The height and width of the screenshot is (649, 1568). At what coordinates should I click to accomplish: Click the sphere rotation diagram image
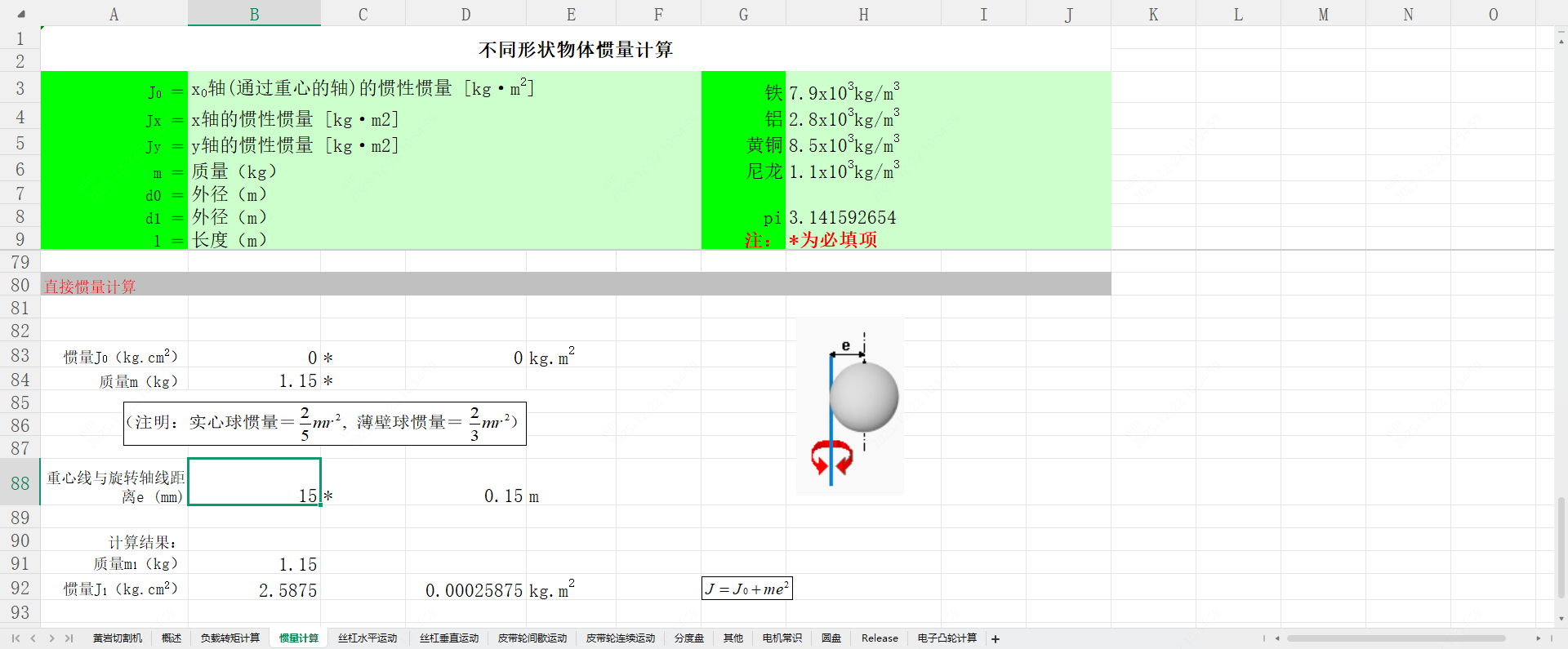click(x=849, y=406)
